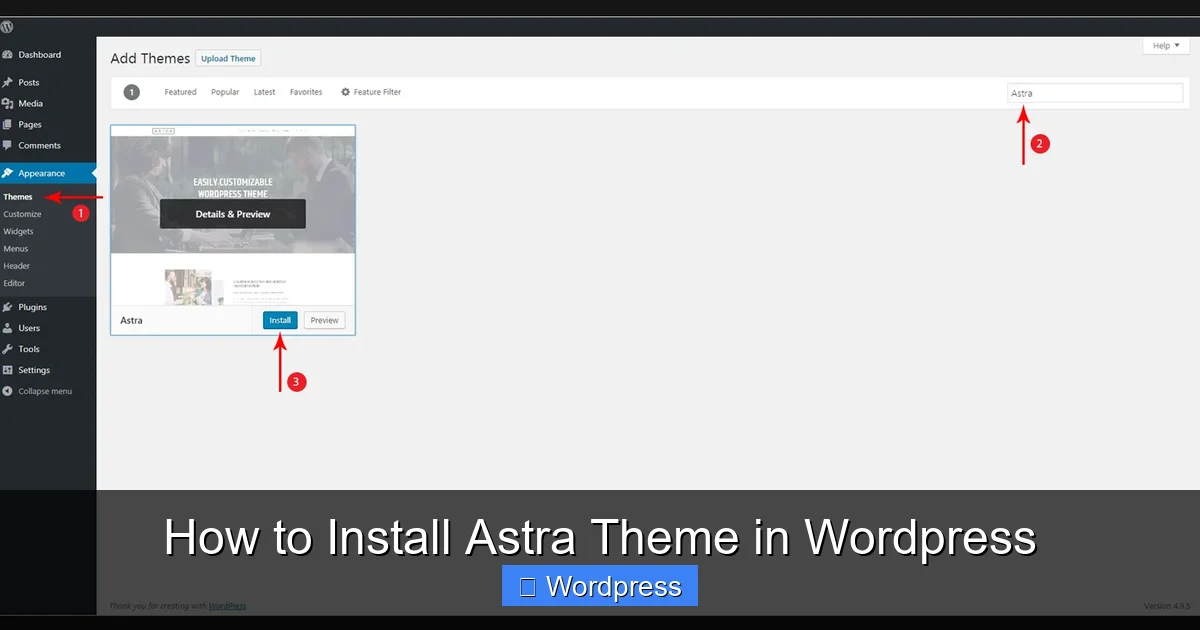Click the Settings sliders icon

pos(8,370)
